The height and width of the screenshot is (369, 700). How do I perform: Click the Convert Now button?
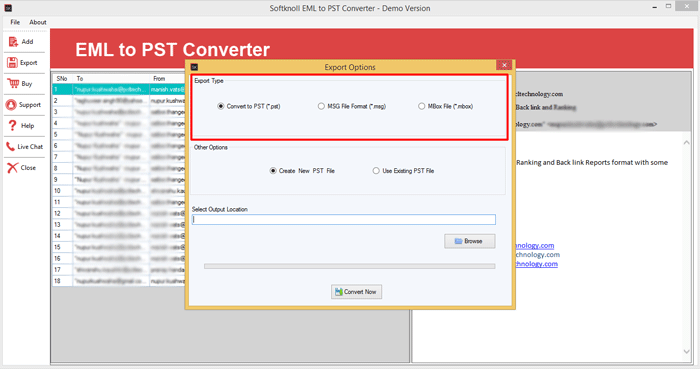pyautogui.click(x=356, y=292)
